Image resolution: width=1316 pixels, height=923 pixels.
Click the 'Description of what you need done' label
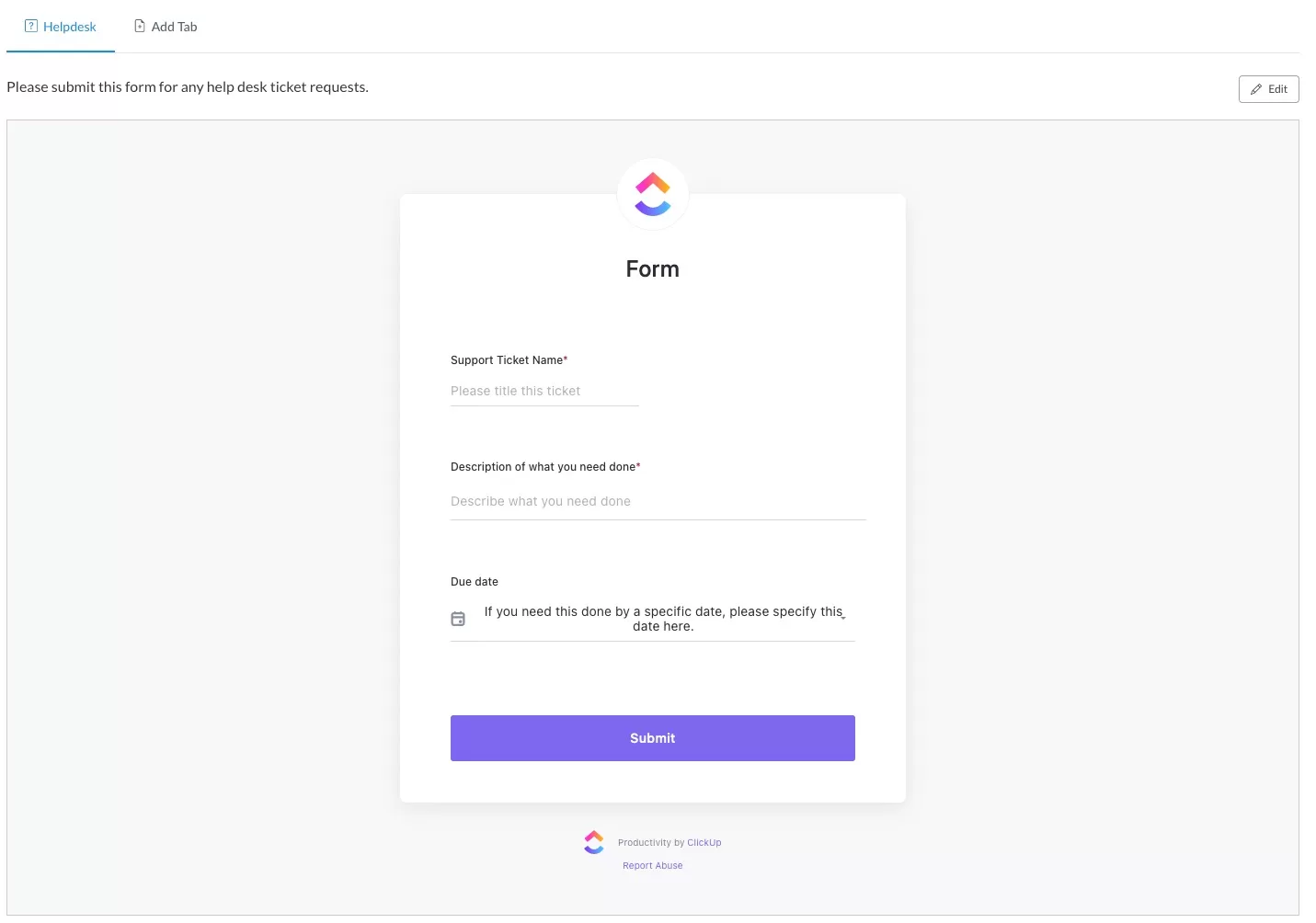[543, 467]
